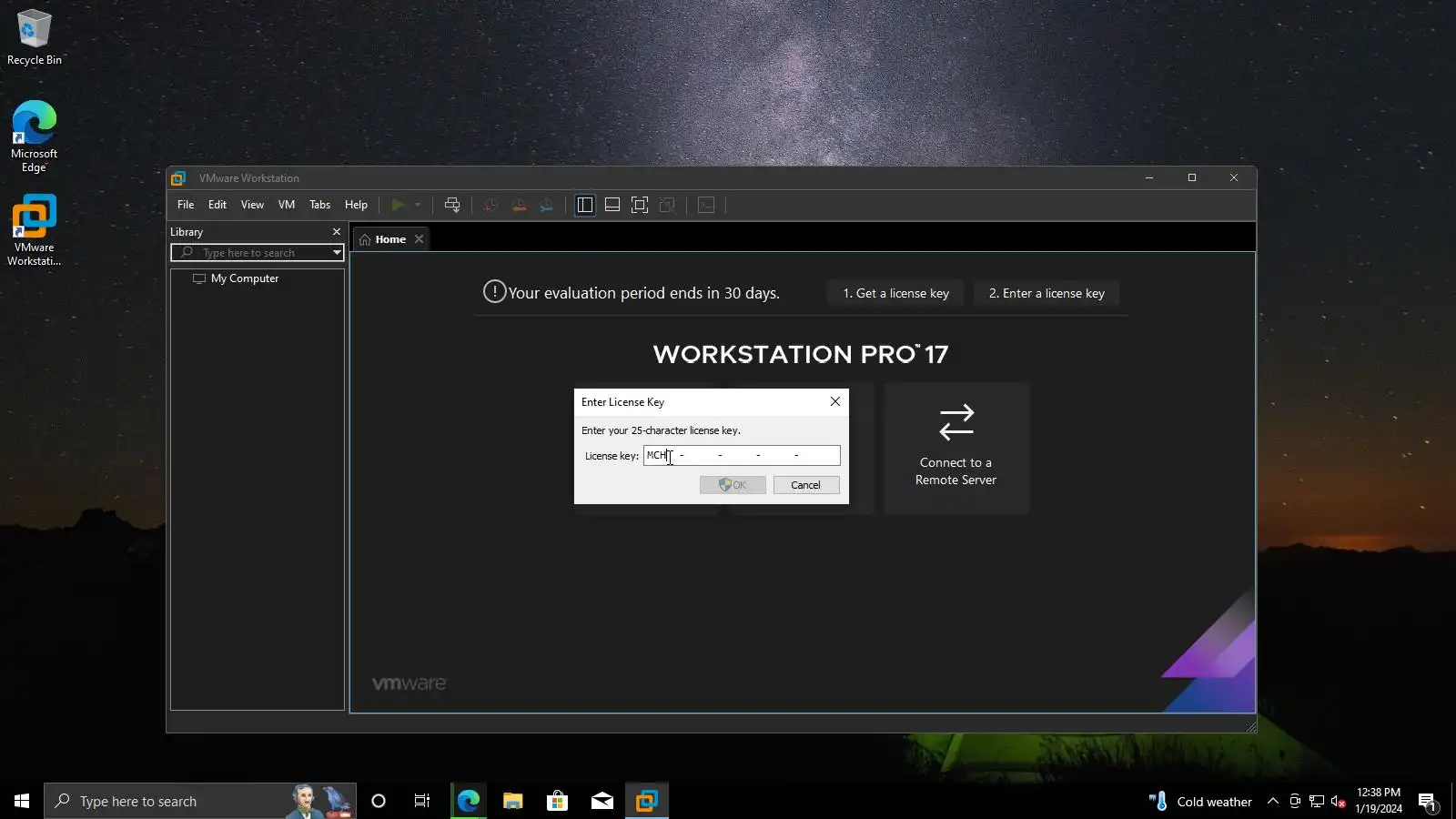Open Task View from the taskbar

tap(422, 801)
